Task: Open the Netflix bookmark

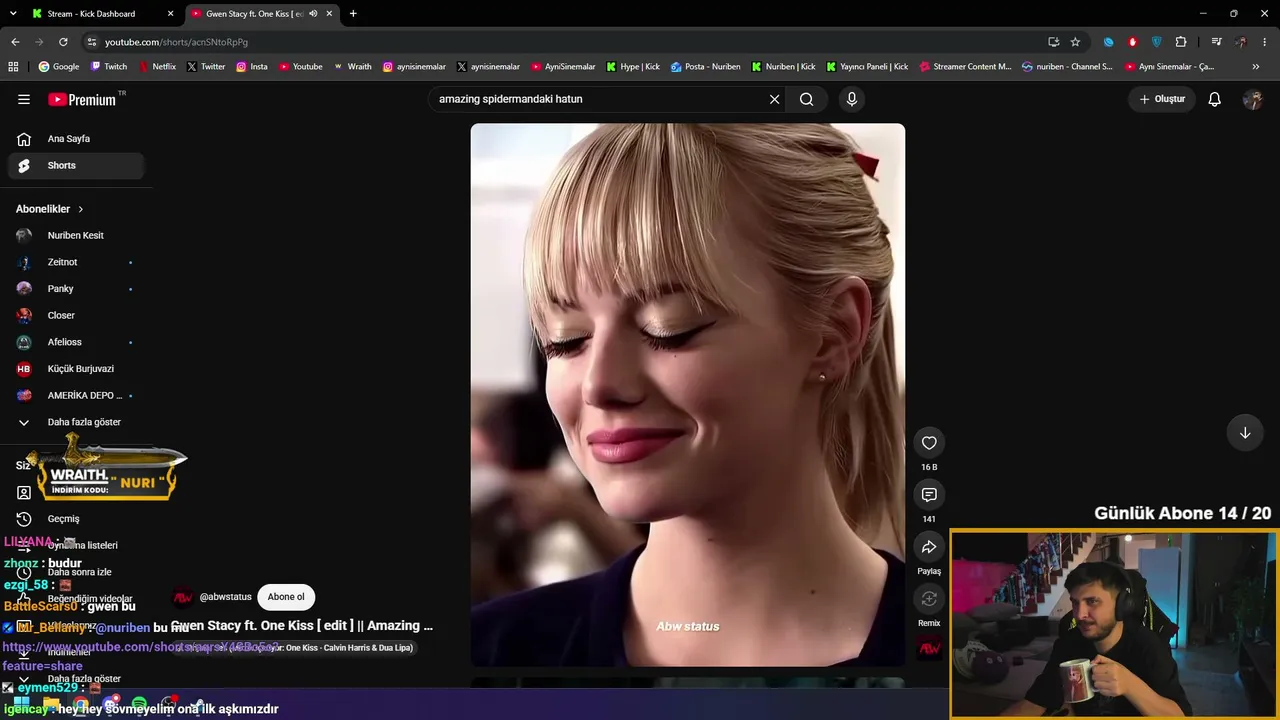Action: tap(156, 67)
